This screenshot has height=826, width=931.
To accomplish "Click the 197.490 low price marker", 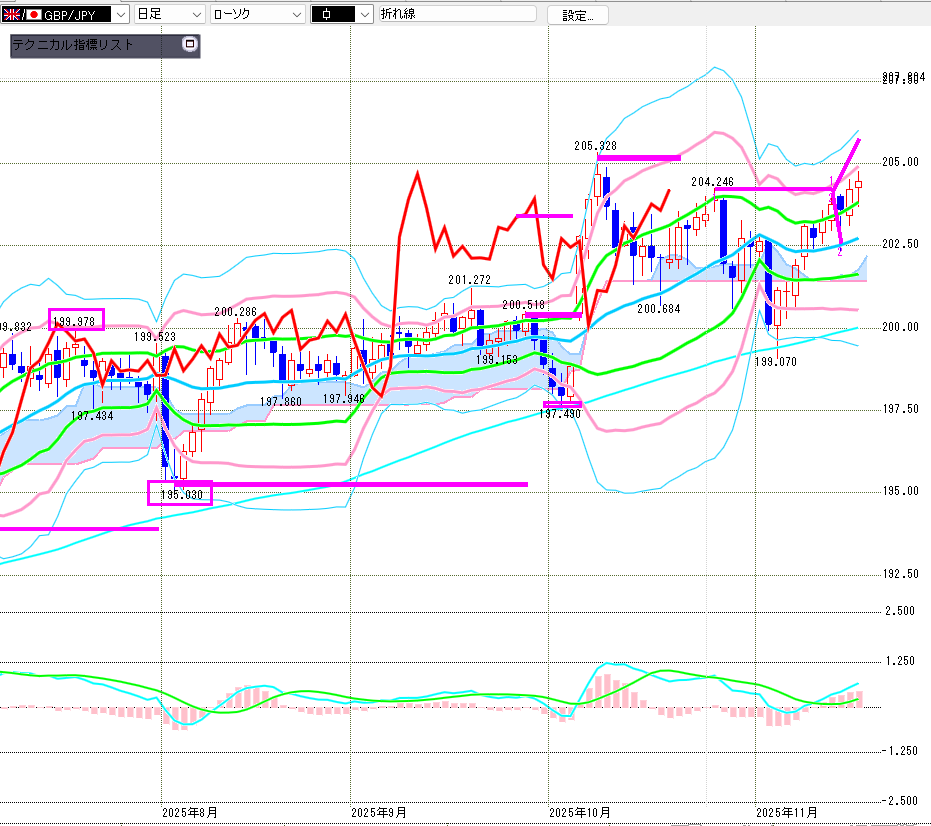I will tap(560, 414).
